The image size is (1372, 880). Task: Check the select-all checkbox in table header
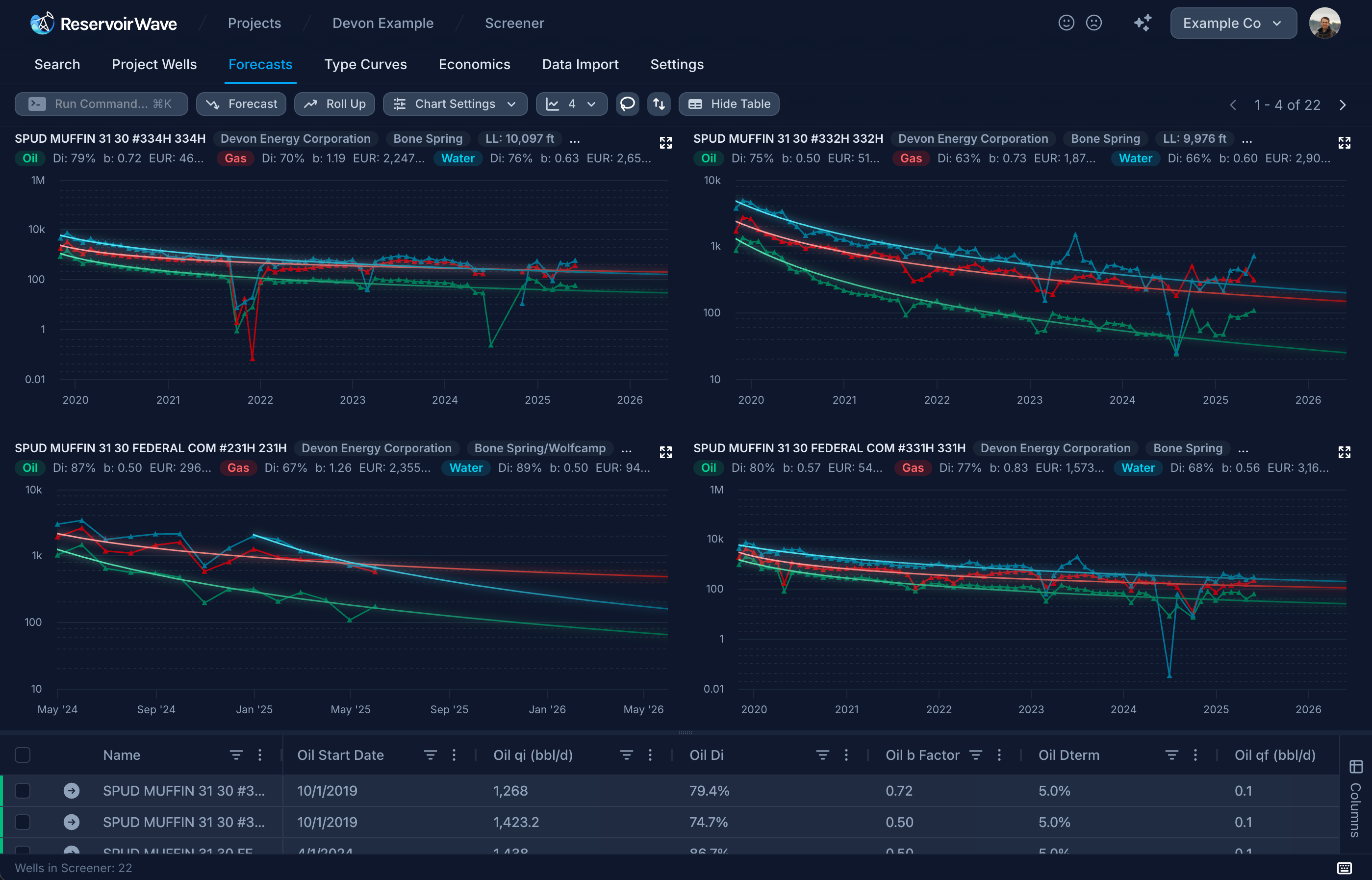pyautogui.click(x=23, y=754)
